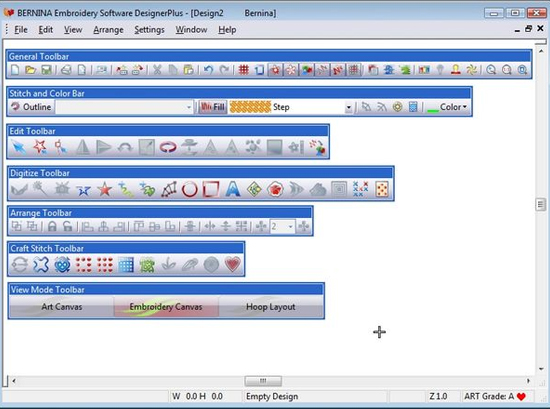Choose the red star Reshape tool
This screenshot has width=550, height=409.
pos(40,147)
